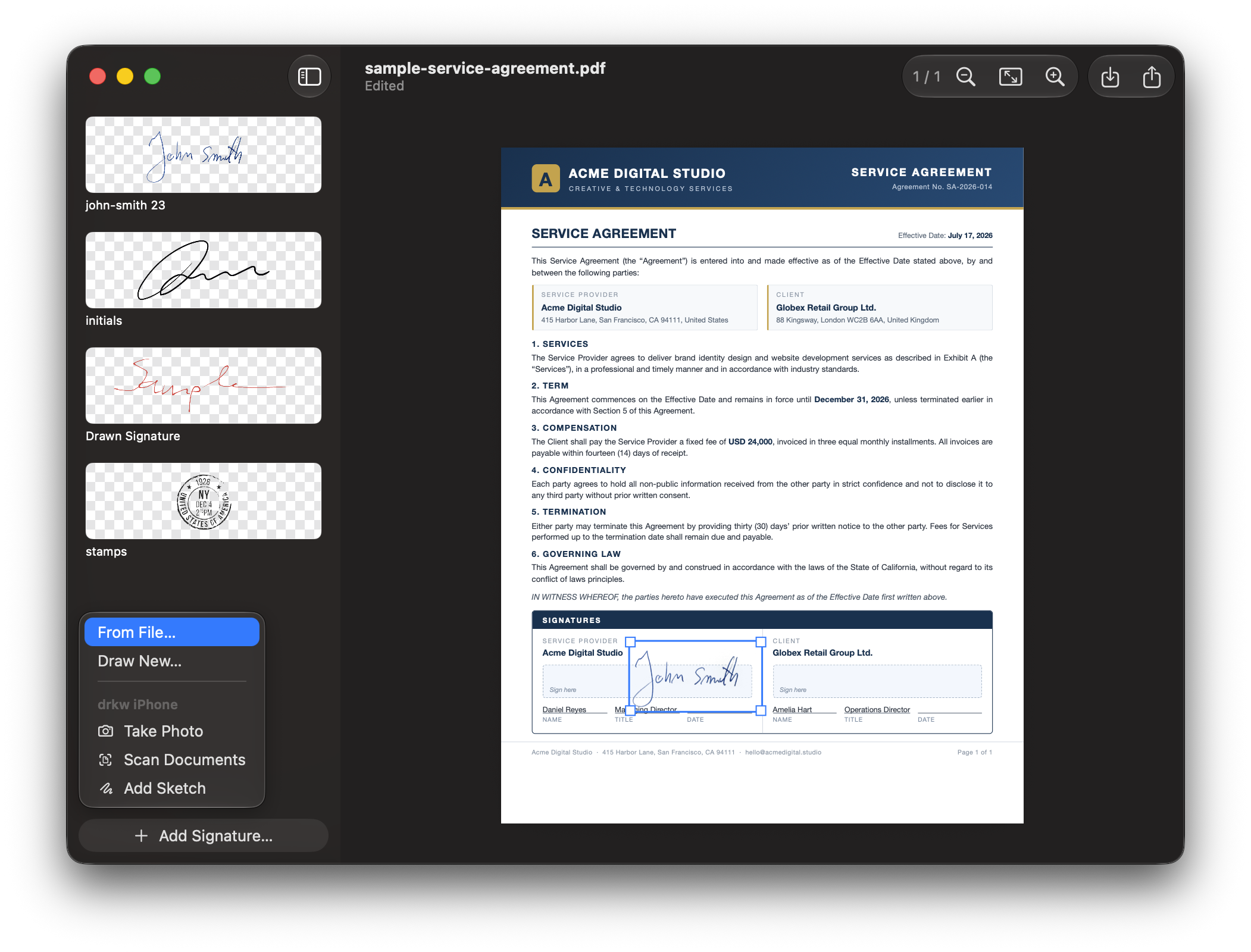Viewport: 1251px width, 952px height.
Task: Click the top-left resize handle of signature
Action: [630, 642]
